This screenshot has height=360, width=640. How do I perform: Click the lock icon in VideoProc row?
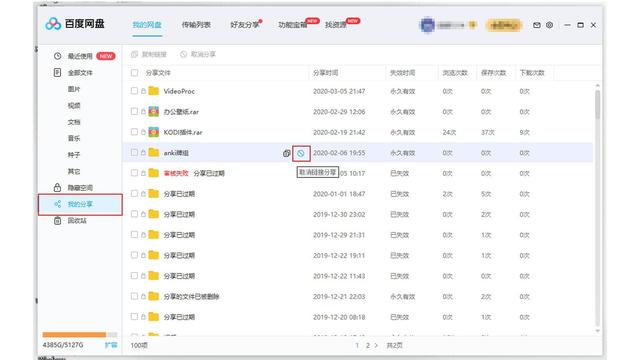click(x=143, y=91)
